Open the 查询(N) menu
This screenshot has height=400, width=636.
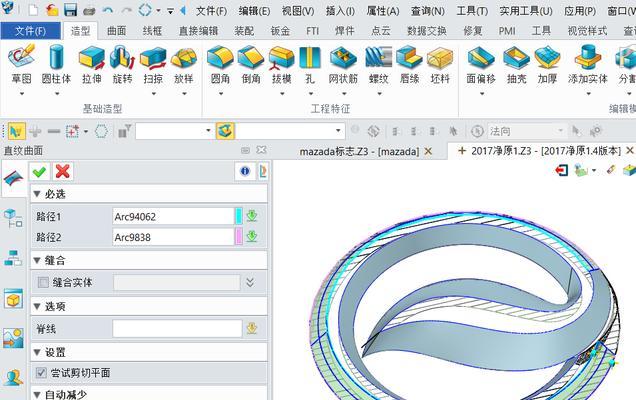coord(428,11)
